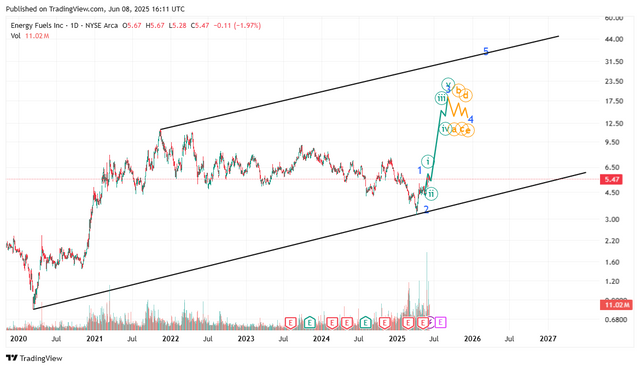Image resolution: width=640 pixels, height=369 pixels.
Task: Click the circled green wave i label
Action: [428, 162]
